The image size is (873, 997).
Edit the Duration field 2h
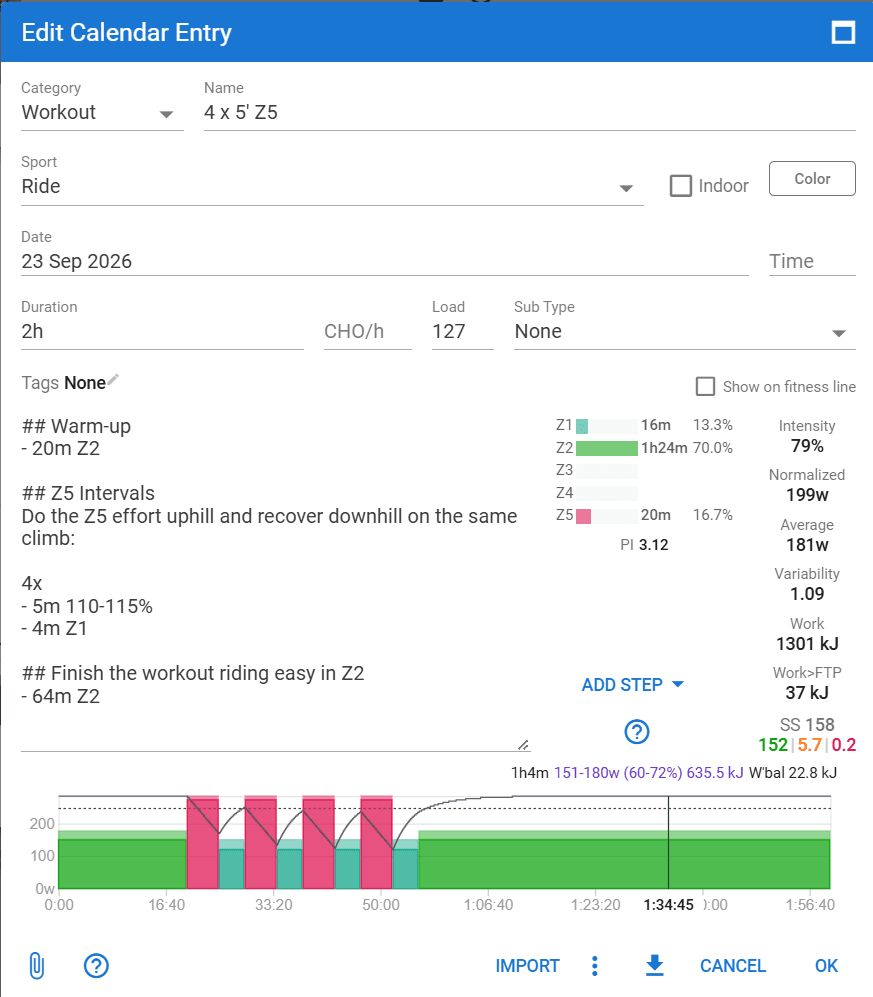point(162,332)
